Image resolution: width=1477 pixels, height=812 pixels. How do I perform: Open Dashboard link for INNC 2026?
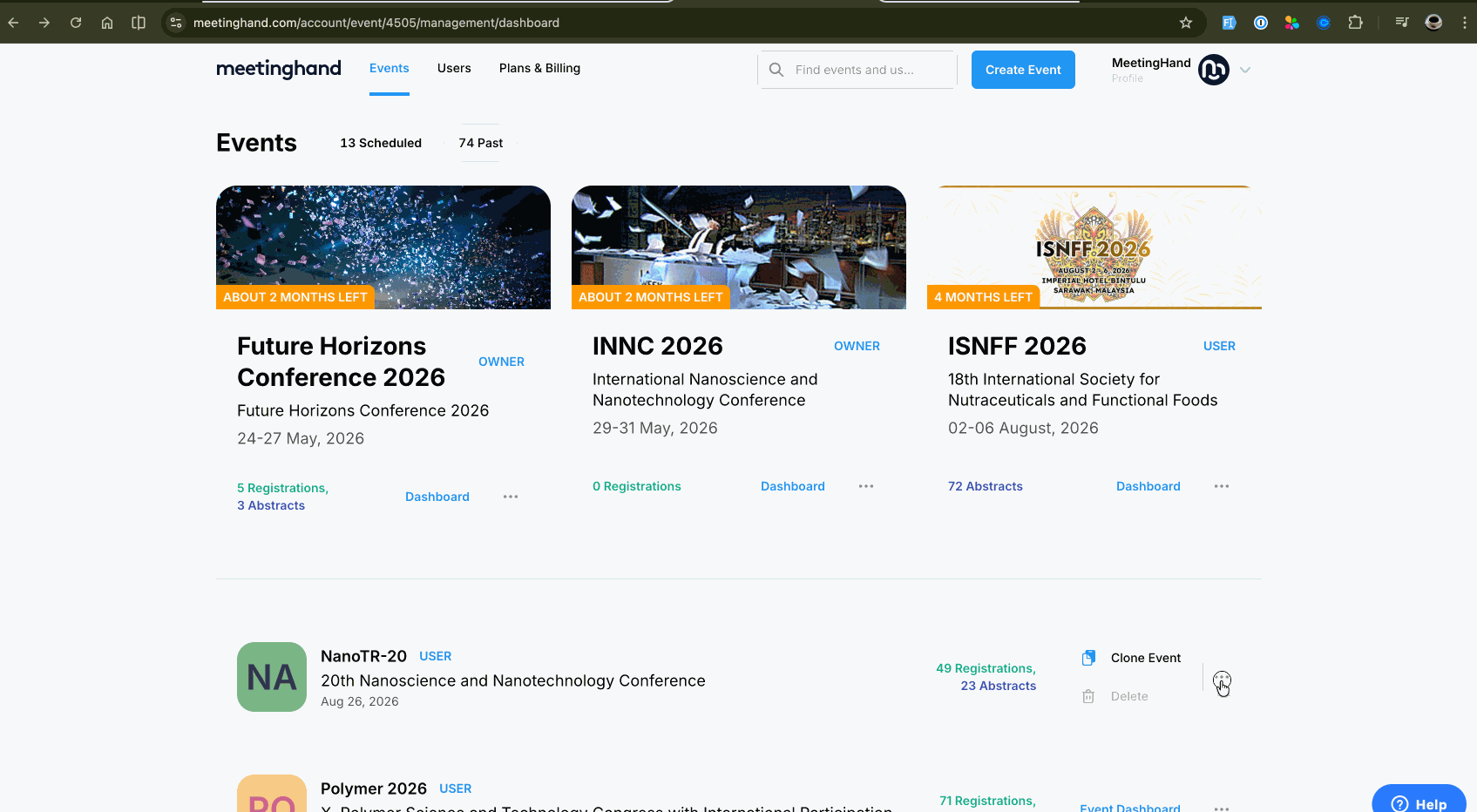click(792, 486)
